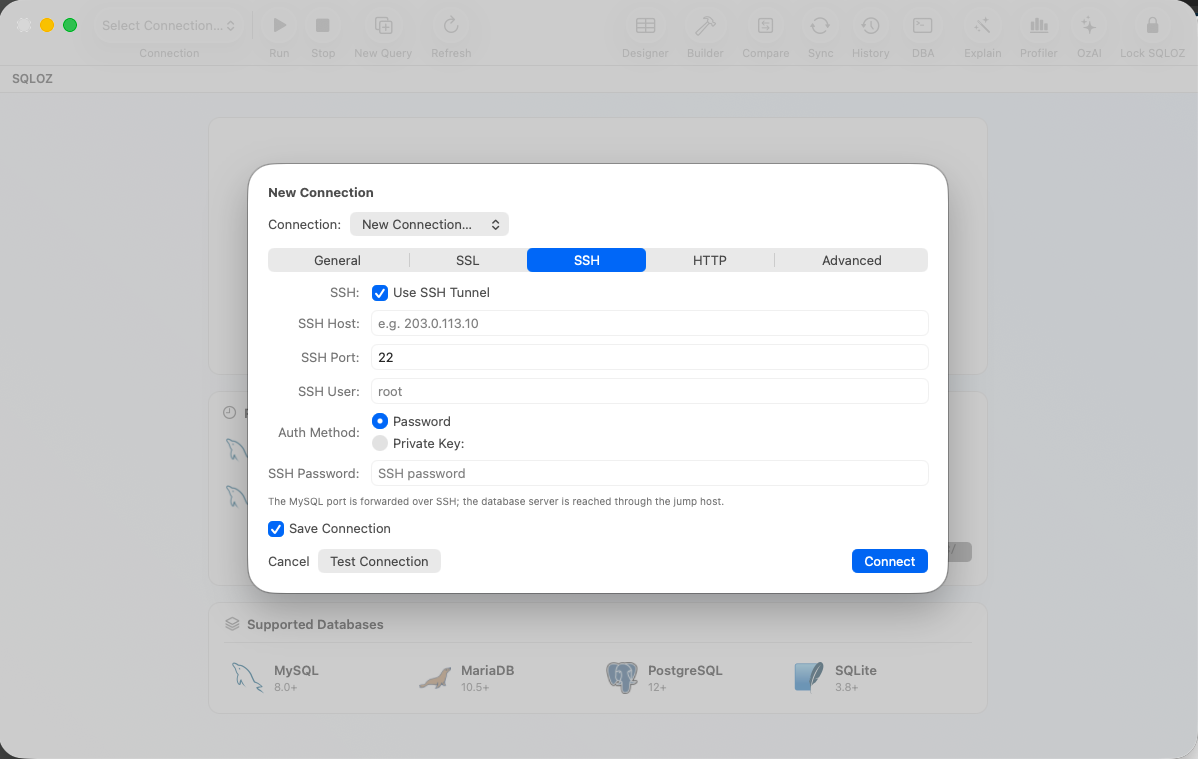The width and height of the screenshot is (1198, 759).
Task: Open query History
Action: [870, 26]
